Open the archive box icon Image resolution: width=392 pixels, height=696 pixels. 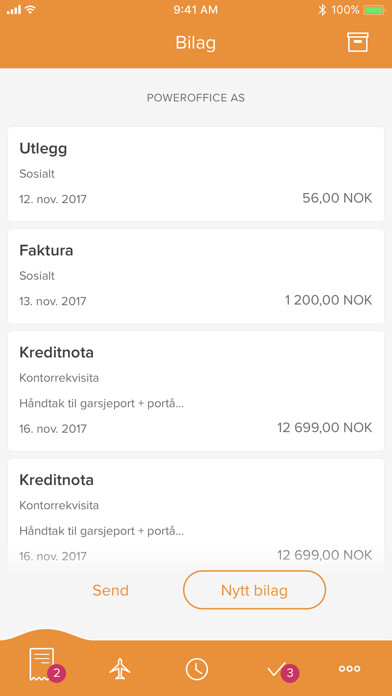(357, 43)
